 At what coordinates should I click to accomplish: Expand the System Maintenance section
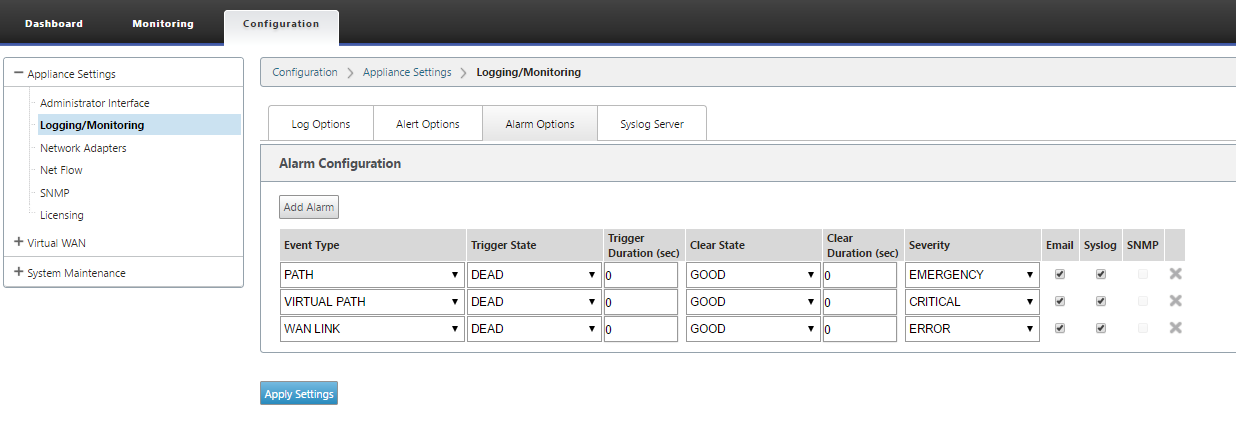(x=18, y=272)
